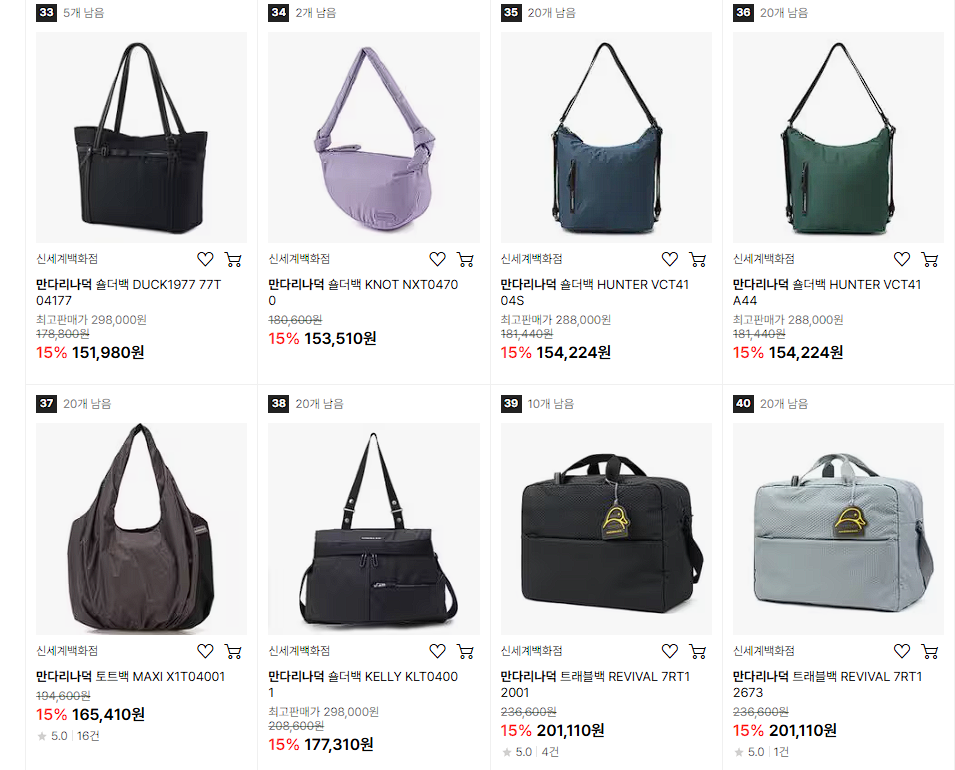Open the 5.0 rating with 16 reviews

coord(68,736)
